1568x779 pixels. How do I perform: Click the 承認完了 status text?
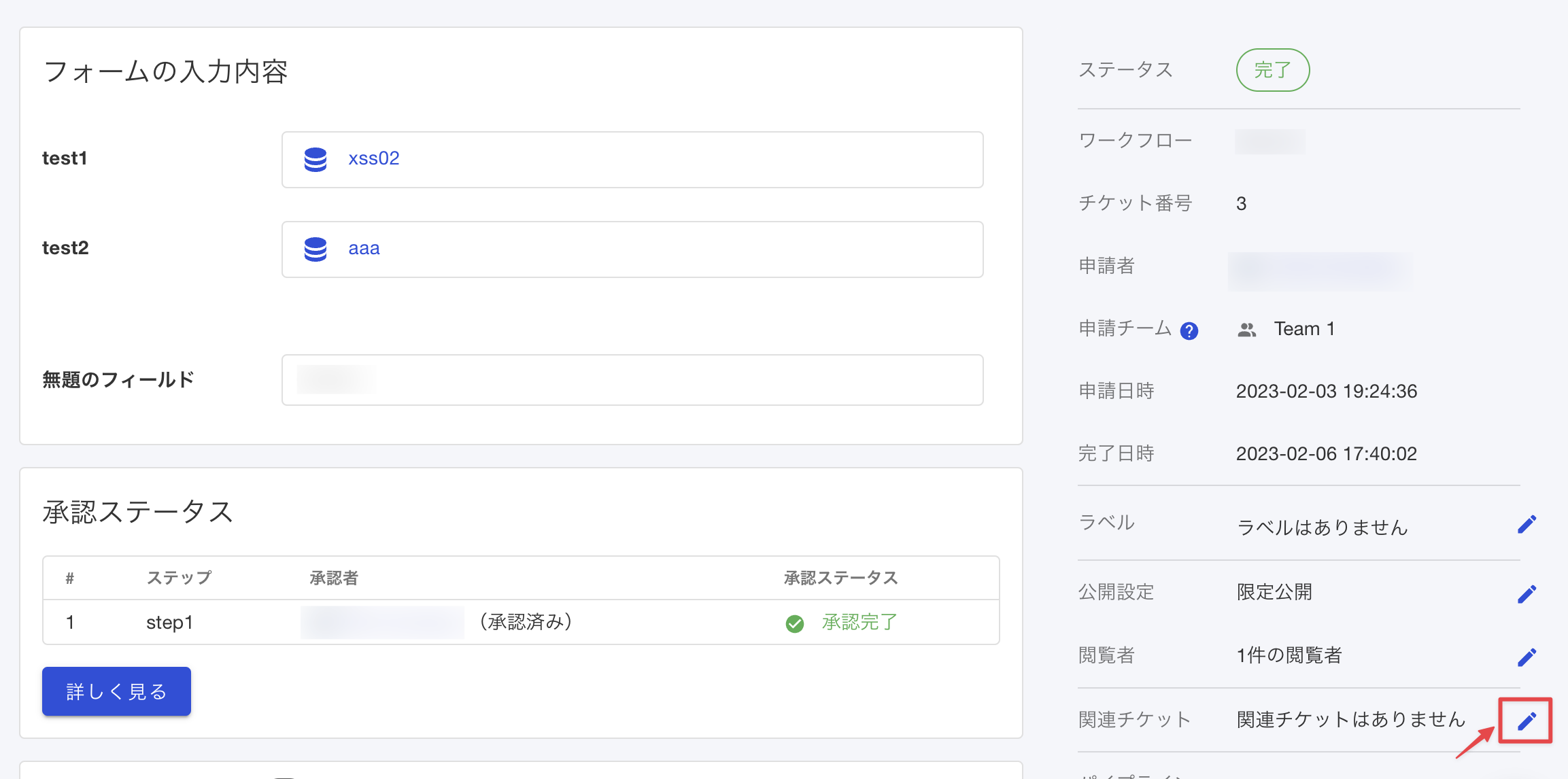(859, 622)
